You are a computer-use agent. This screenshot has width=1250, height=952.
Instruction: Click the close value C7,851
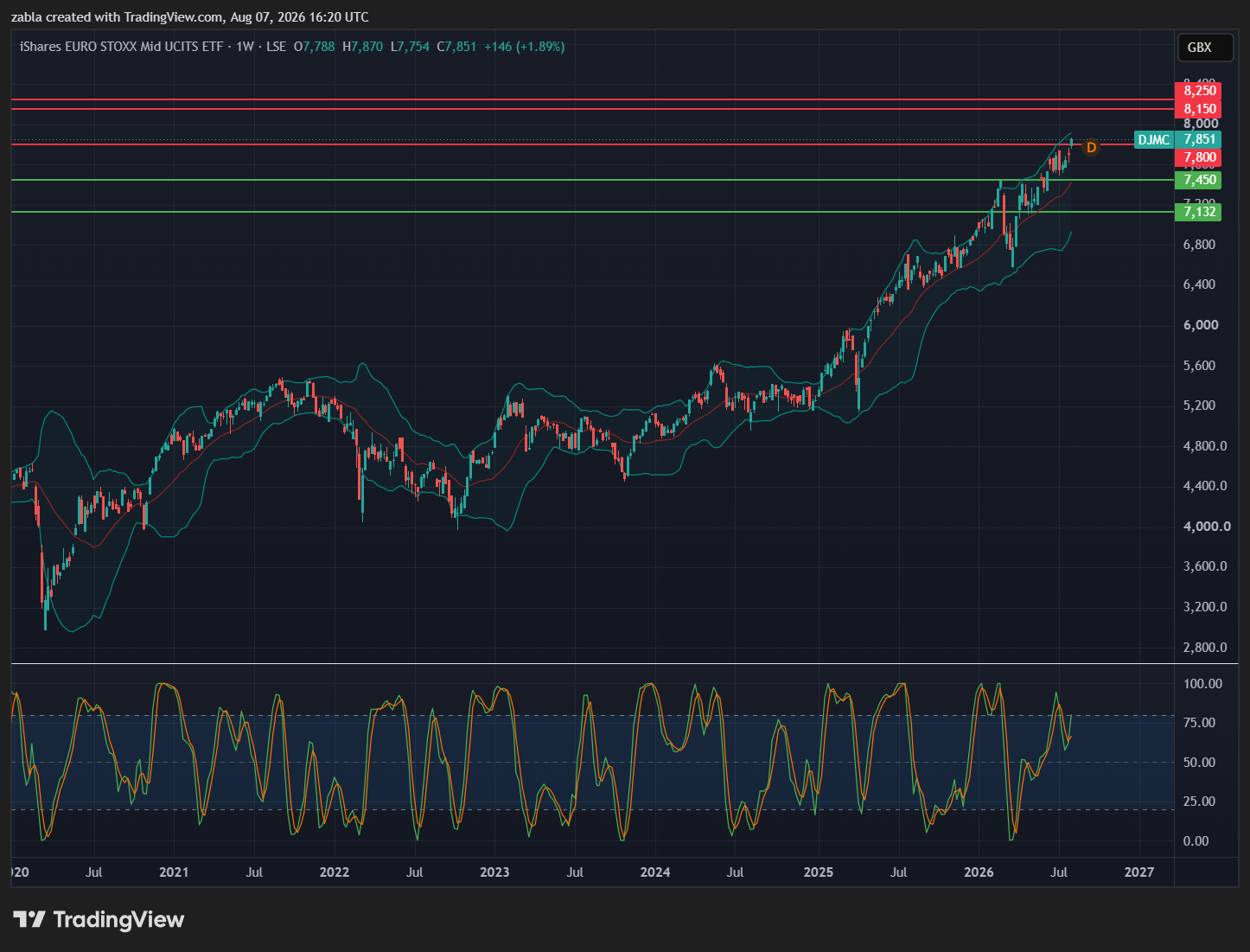click(456, 47)
